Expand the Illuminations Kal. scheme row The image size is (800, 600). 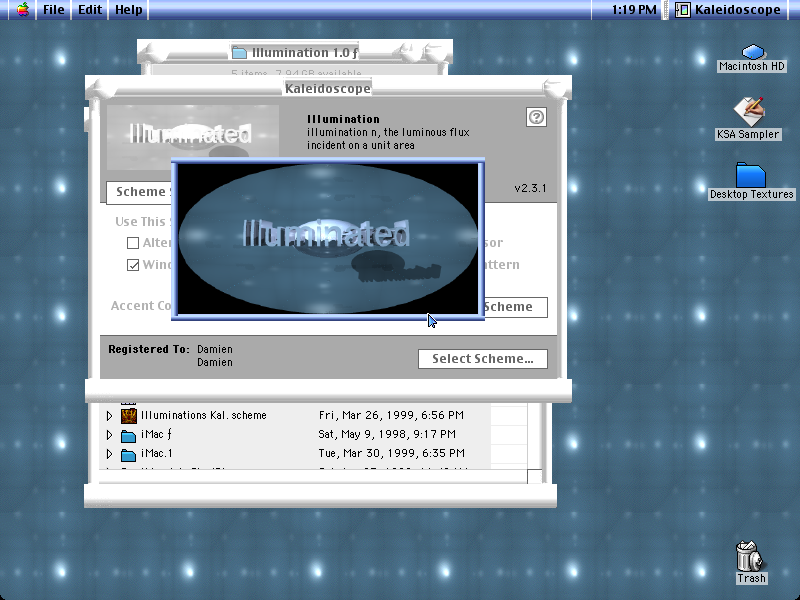coord(109,416)
